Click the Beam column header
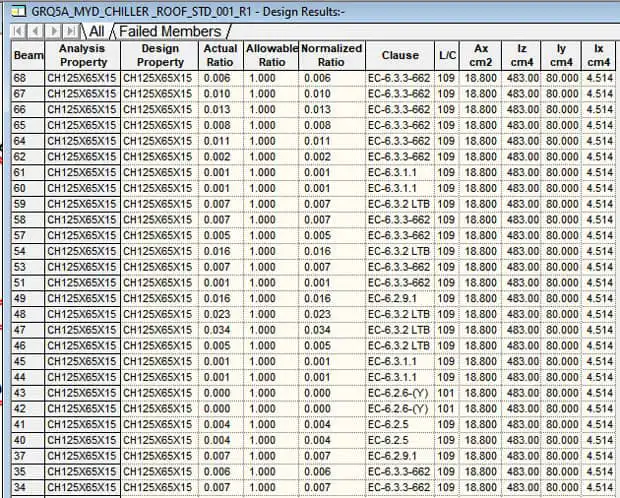The image size is (620, 498). (x=28, y=55)
